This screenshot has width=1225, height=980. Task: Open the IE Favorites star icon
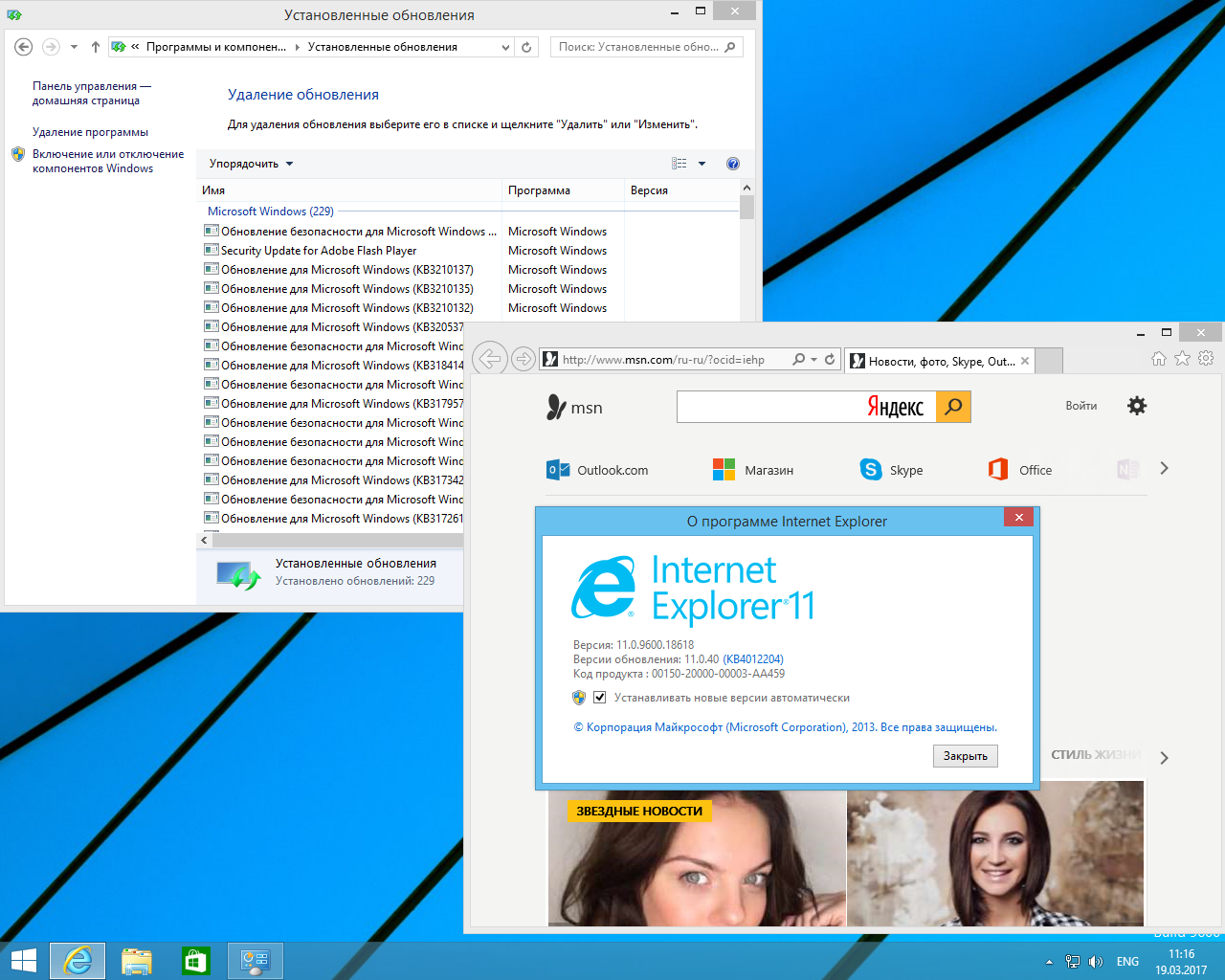(x=1183, y=358)
